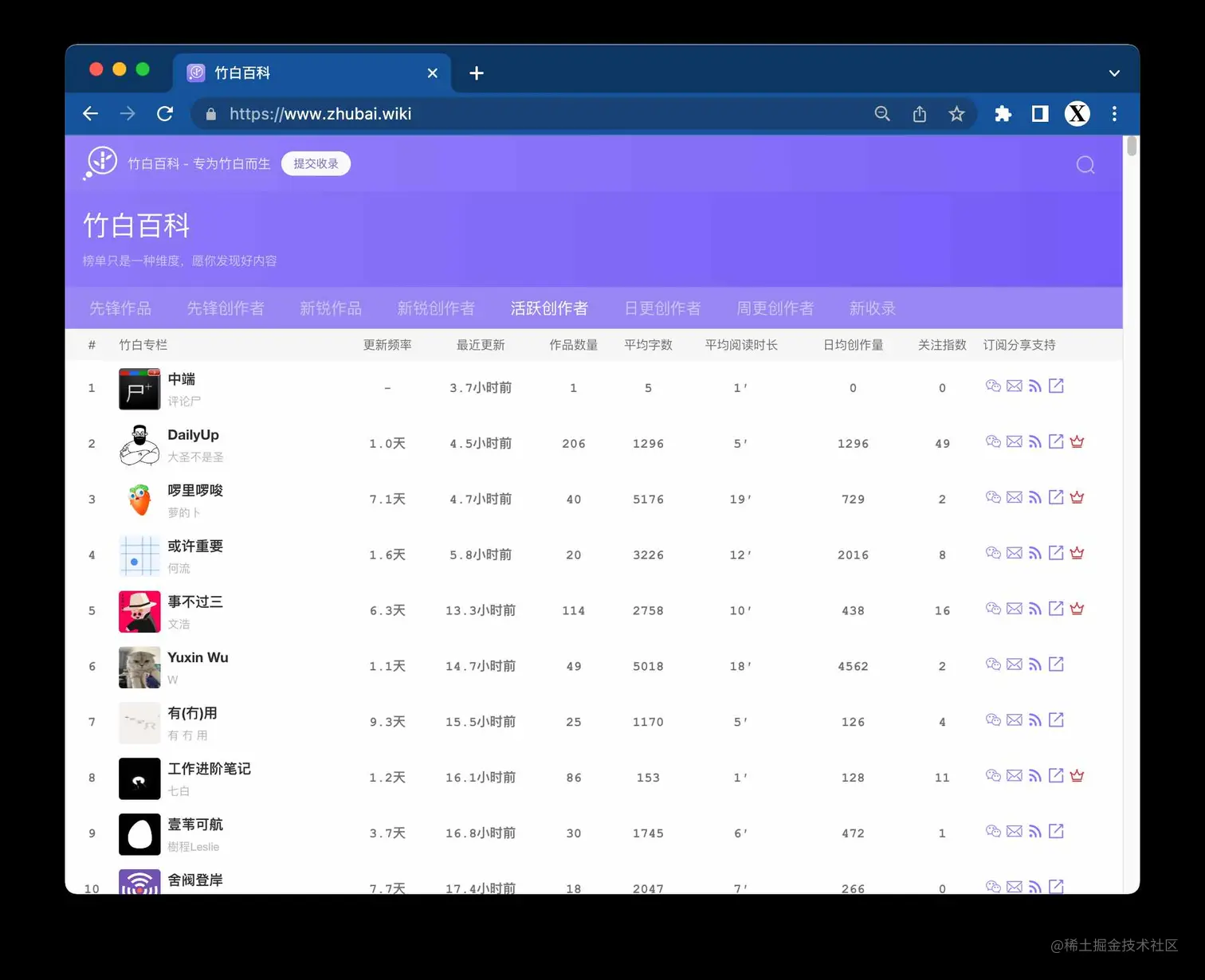The width and height of the screenshot is (1205, 980).
Task: Reload the page with the refresh icon
Action: coord(165,114)
